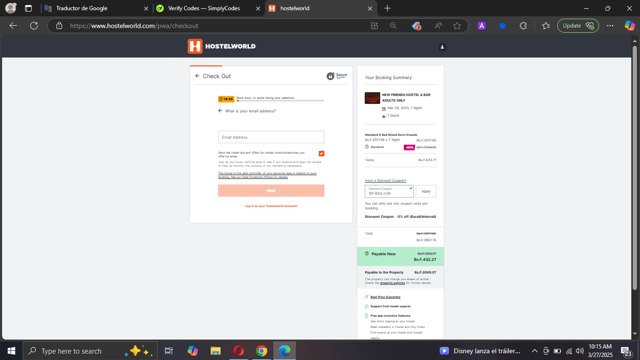The height and width of the screenshot is (360, 640).
Task: Click the faded Next button under the email field
Action: coord(271,191)
